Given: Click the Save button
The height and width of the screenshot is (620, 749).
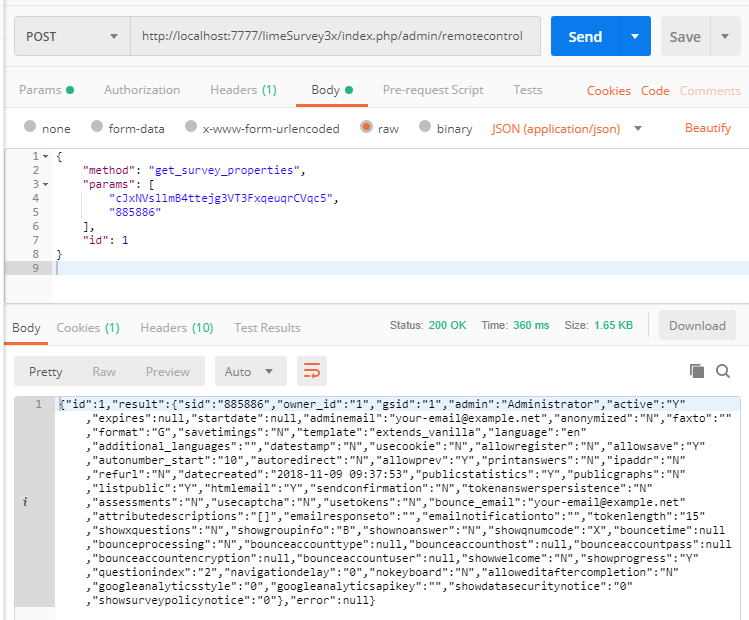Looking at the screenshot, I should click(x=685, y=36).
